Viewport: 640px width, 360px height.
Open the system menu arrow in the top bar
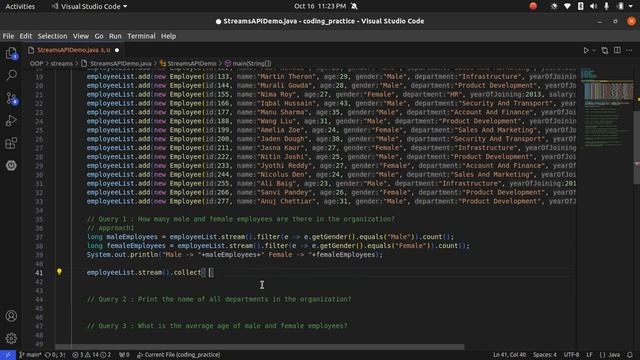click(x=631, y=7)
